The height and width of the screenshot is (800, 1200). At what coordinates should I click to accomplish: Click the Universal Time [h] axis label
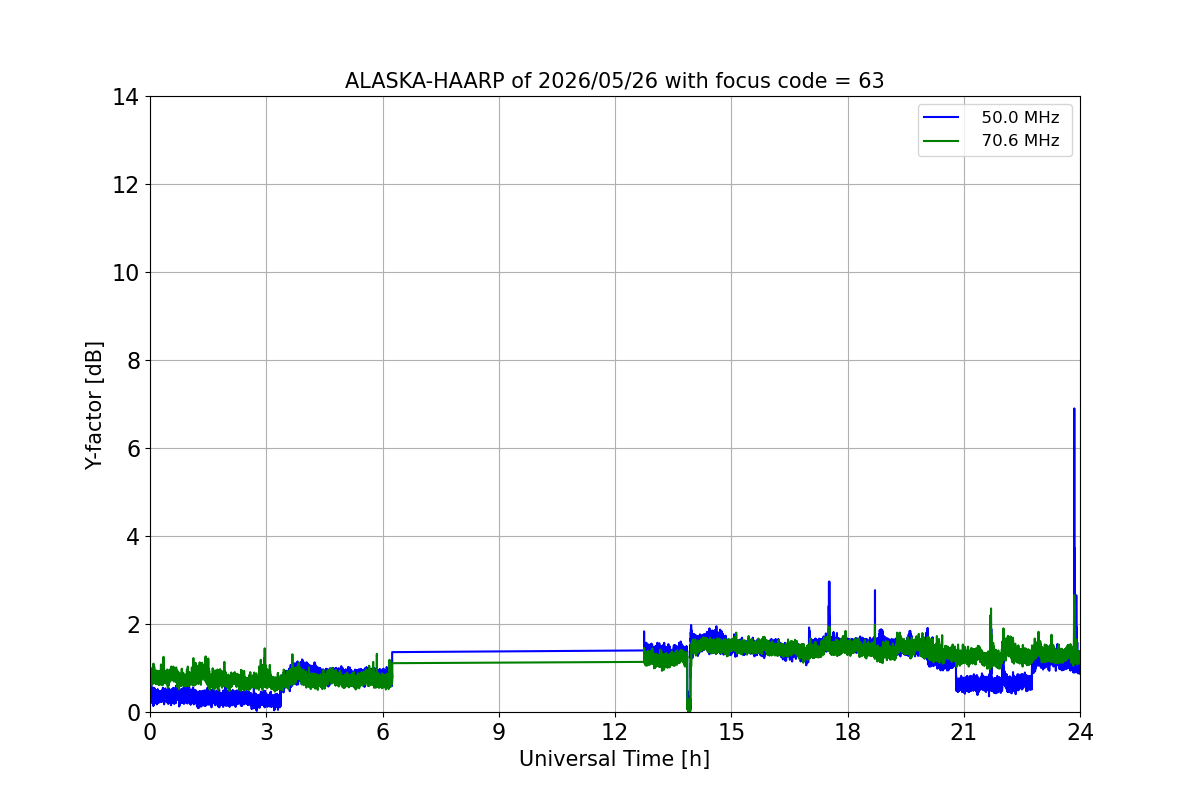pyautogui.click(x=614, y=759)
